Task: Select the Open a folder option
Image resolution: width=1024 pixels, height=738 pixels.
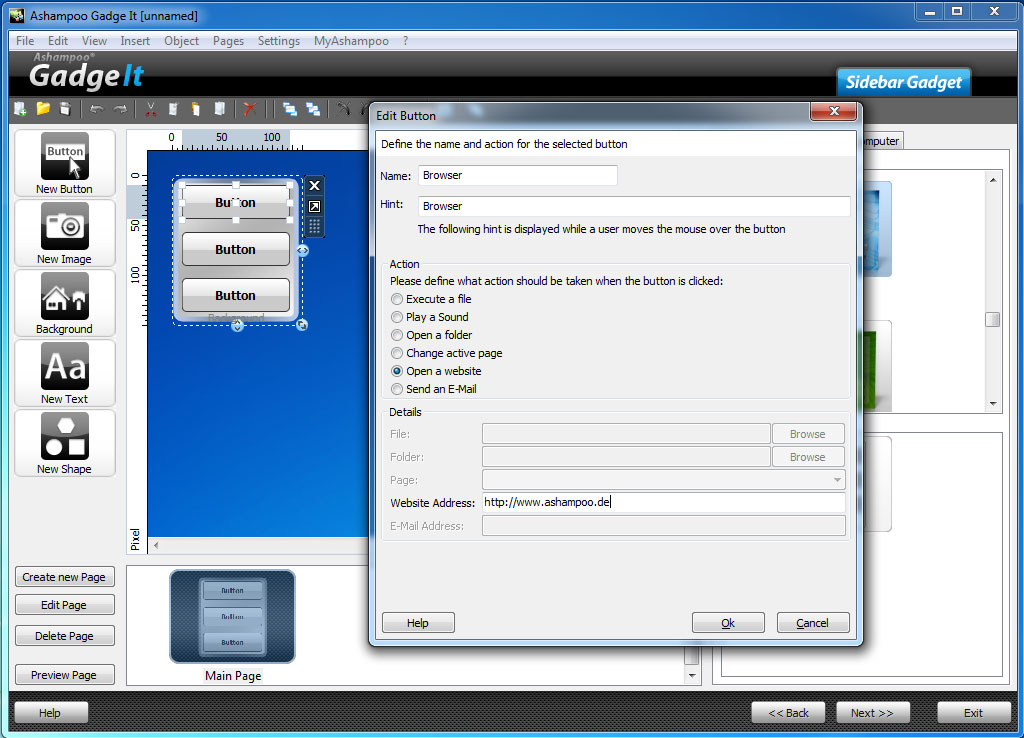Action: pyautogui.click(x=432, y=335)
